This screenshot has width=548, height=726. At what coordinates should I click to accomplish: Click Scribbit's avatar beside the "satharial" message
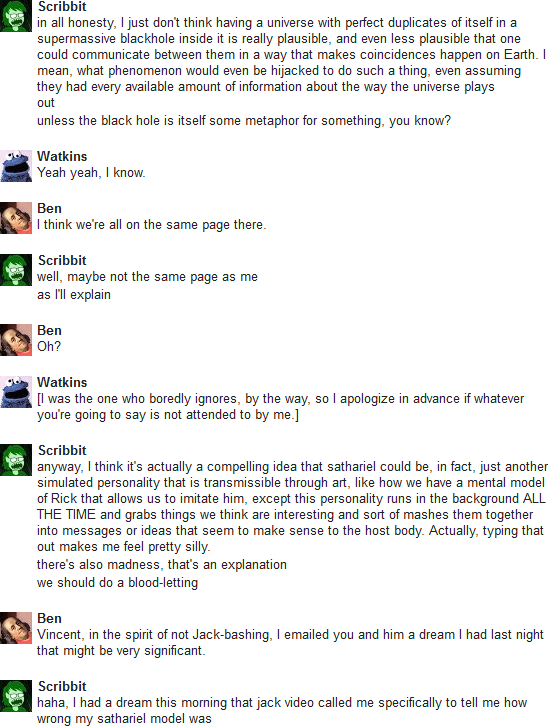point(16,460)
